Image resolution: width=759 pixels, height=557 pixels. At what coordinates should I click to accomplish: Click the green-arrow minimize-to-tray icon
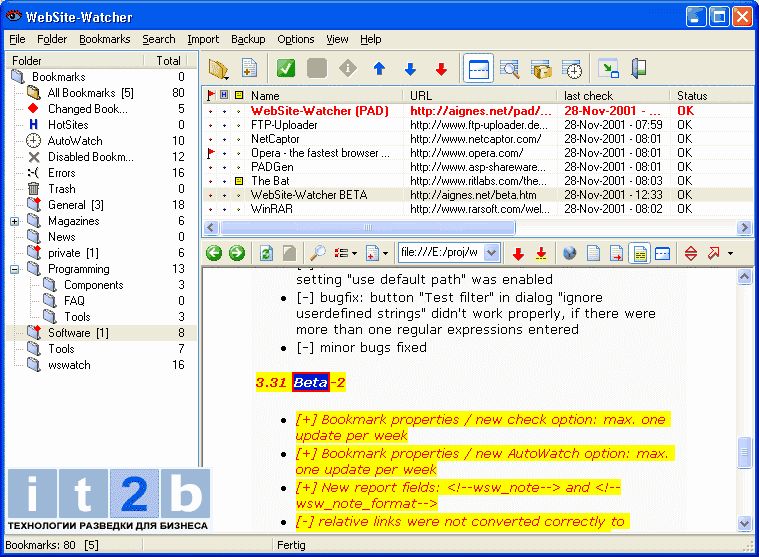(x=608, y=69)
